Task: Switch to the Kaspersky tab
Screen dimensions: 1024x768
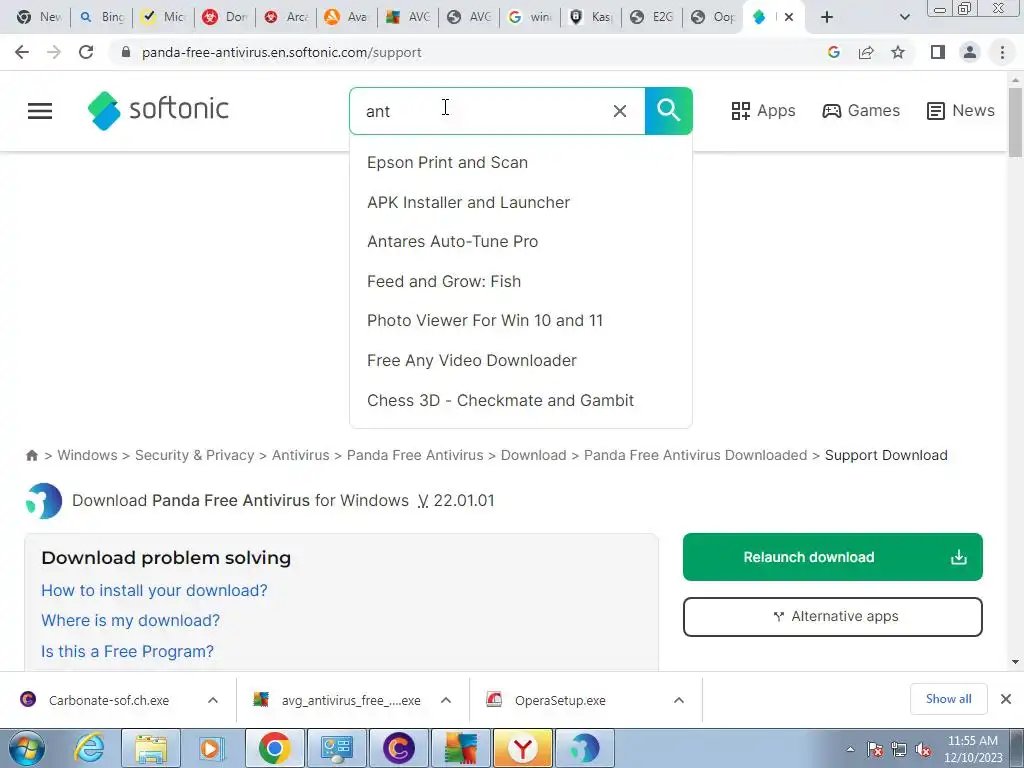Action: 592,17
